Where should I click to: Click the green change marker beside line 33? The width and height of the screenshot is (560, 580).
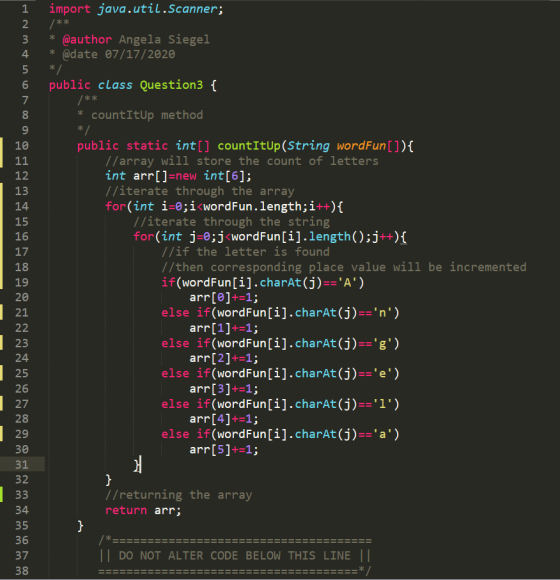pos(1,495)
